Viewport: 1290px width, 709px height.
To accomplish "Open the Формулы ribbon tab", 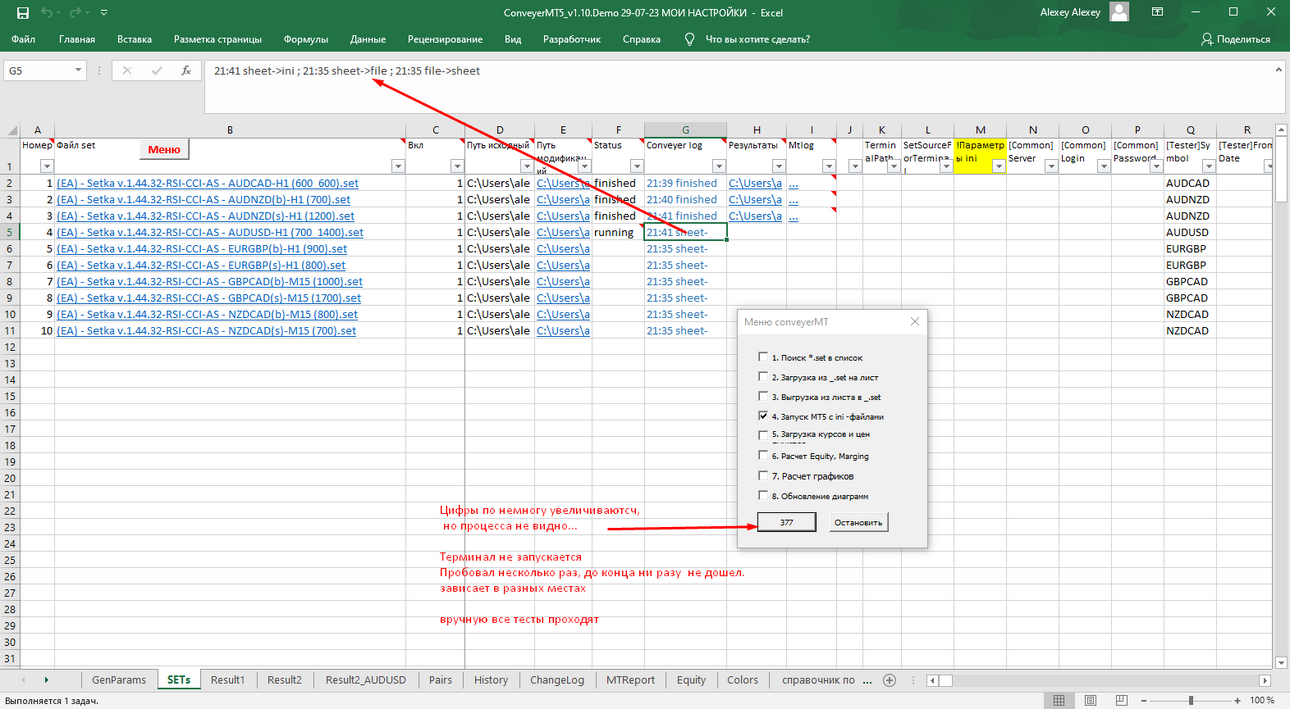I will (x=306, y=39).
